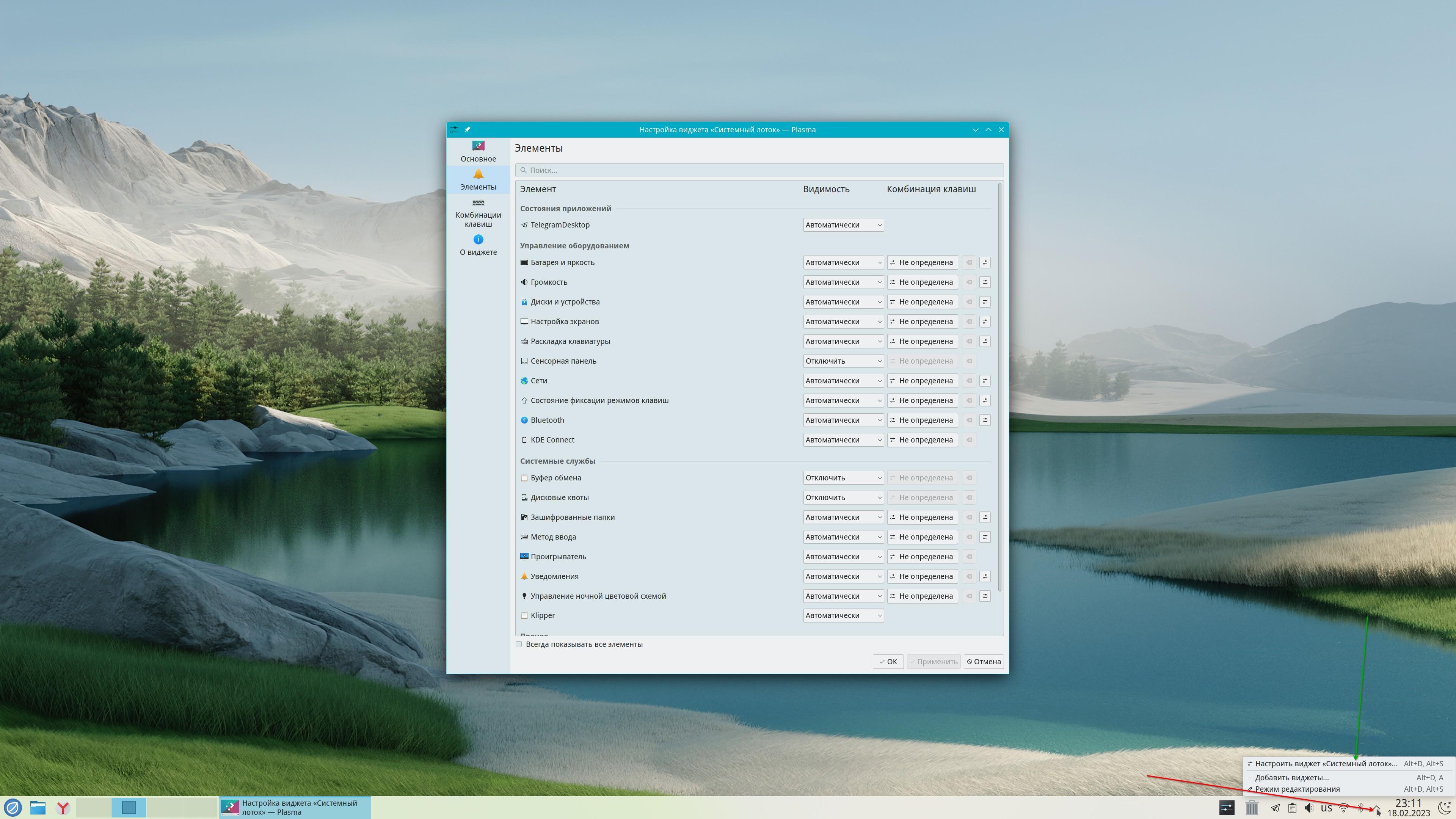Click the Telegram tray icon in panel
This screenshot has width=1456, height=819.
click(x=1275, y=808)
